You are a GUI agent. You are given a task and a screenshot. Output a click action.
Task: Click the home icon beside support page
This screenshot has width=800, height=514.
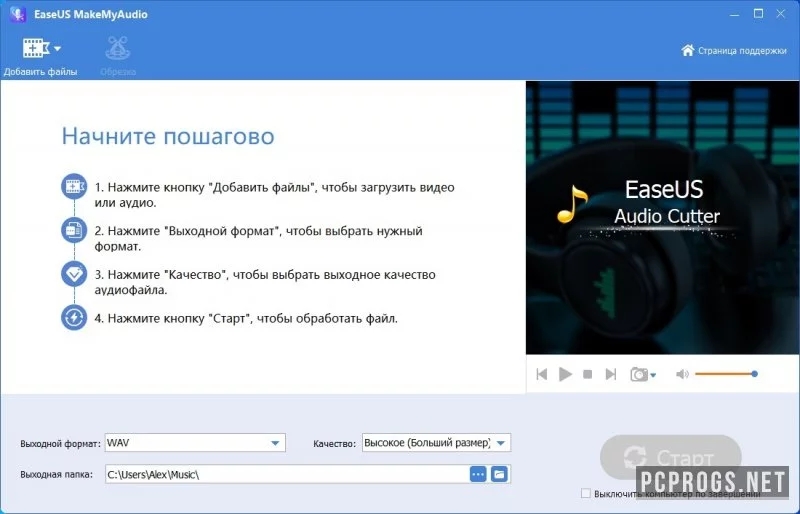(x=687, y=50)
